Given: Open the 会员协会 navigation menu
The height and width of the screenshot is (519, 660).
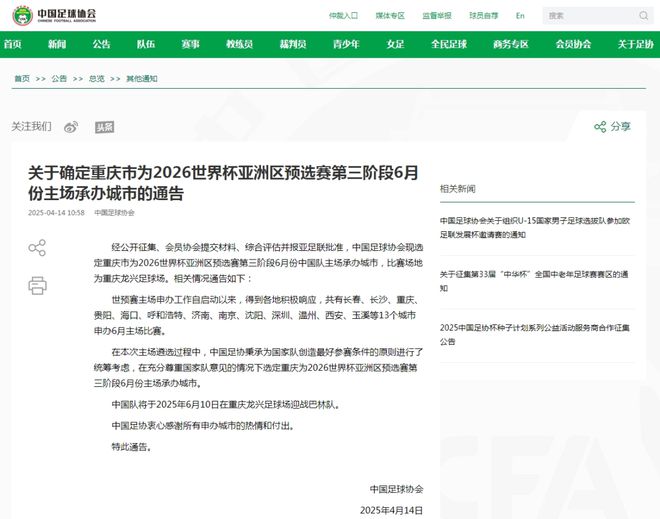Looking at the screenshot, I should click(x=573, y=44).
